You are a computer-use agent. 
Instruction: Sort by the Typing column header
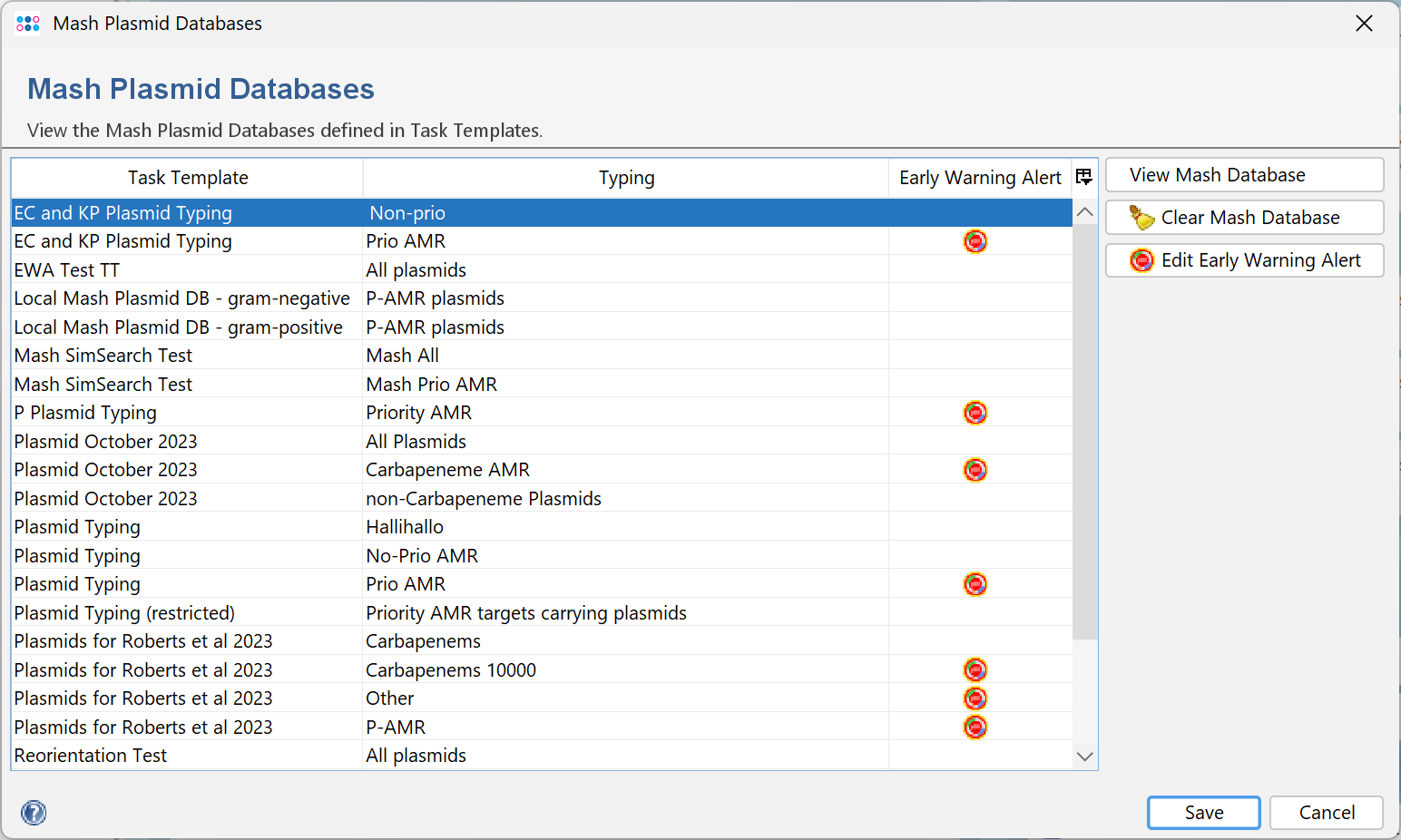(626, 178)
